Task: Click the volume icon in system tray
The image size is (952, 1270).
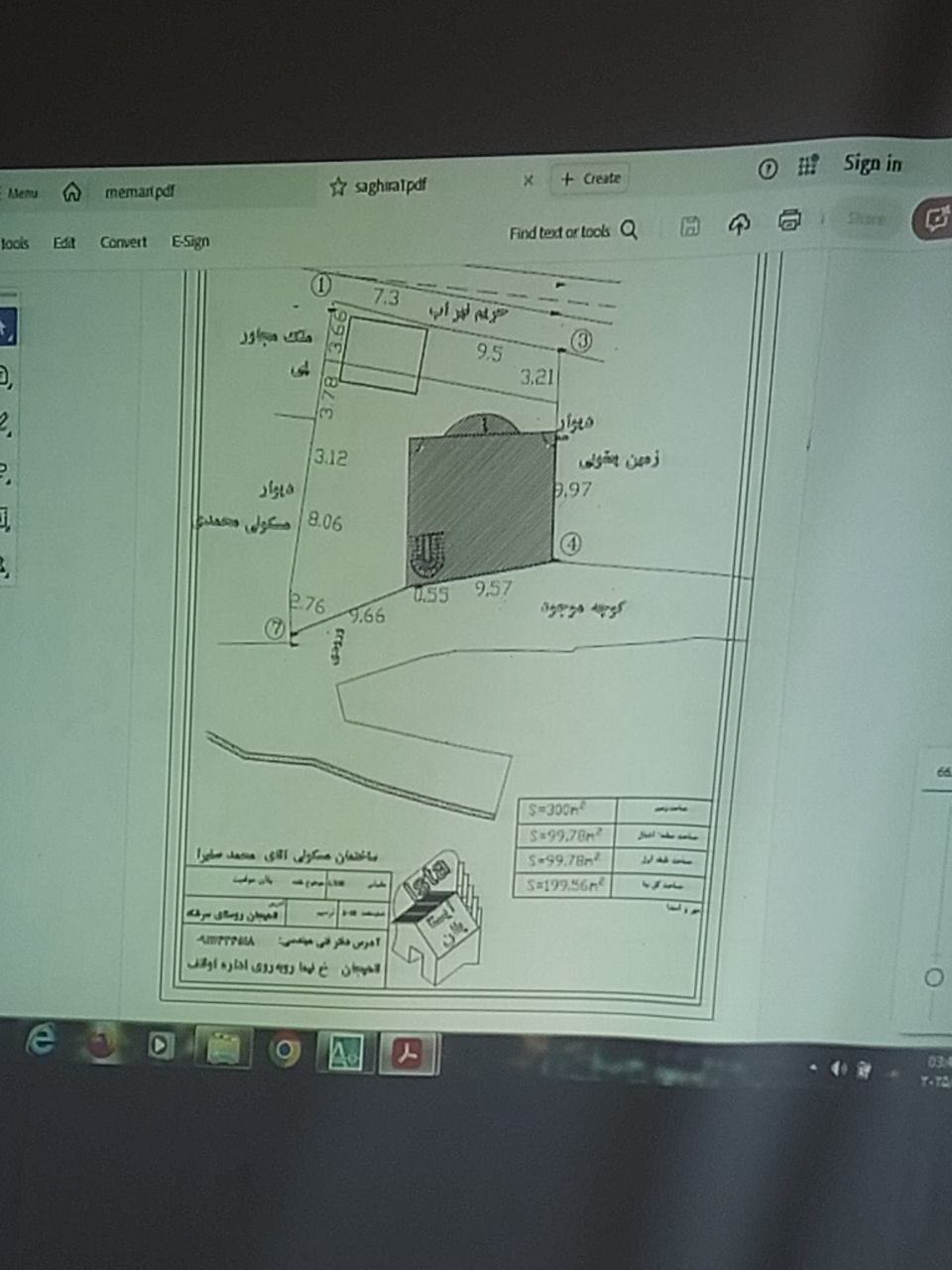Action: point(839,1068)
